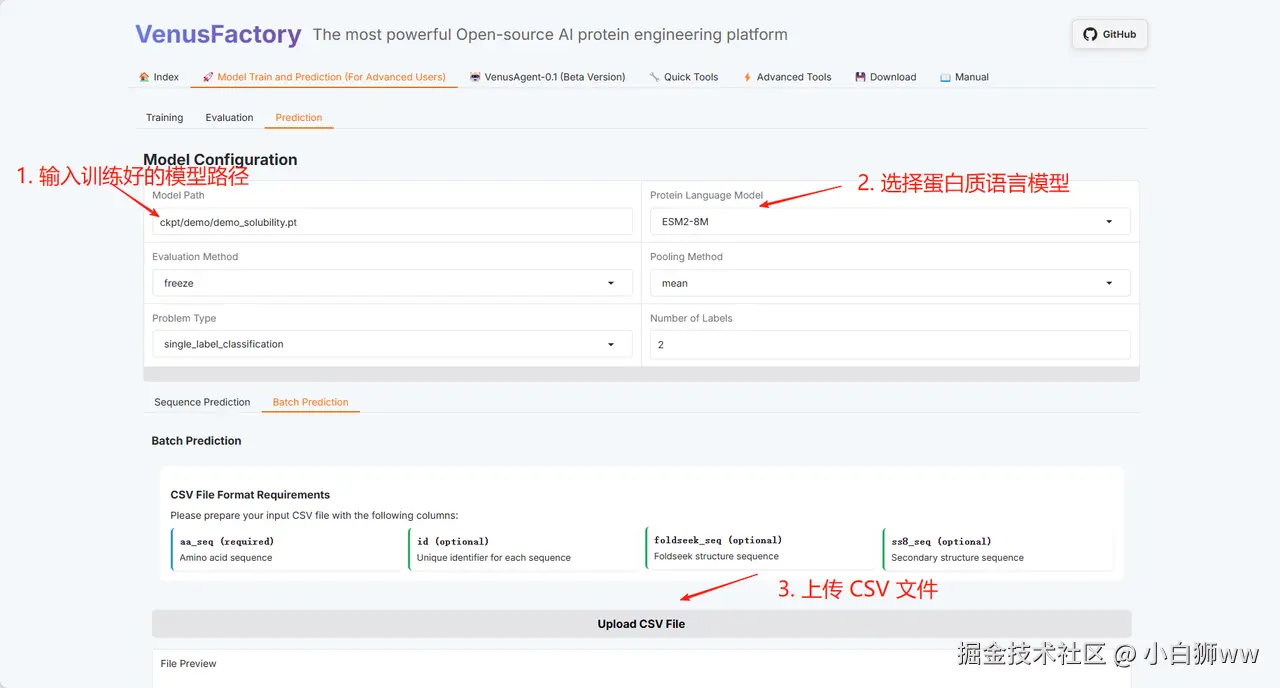1280x688 pixels.
Task: Click the Number of Labels field
Action: point(890,344)
